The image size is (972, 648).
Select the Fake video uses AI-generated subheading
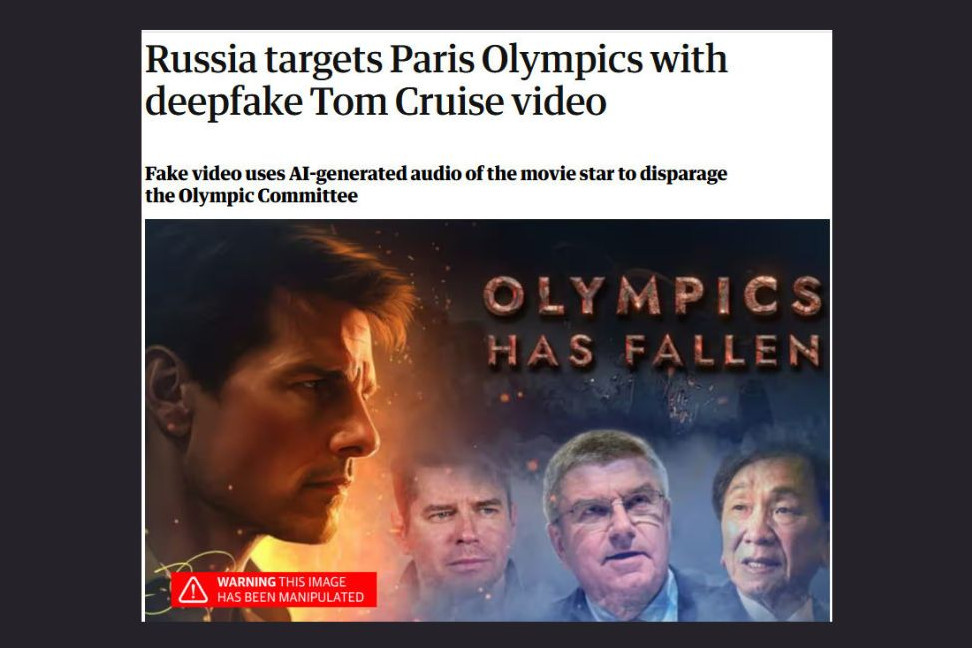coord(436,184)
